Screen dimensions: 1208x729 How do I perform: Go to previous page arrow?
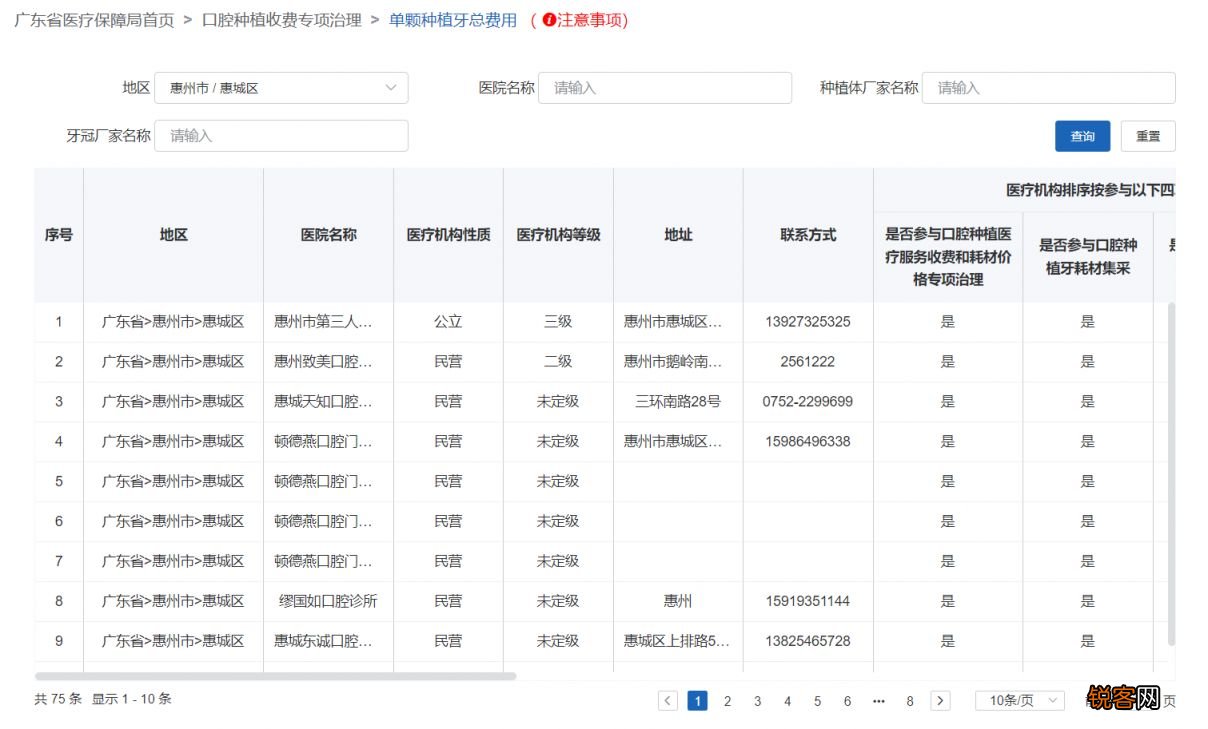[x=668, y=701]
